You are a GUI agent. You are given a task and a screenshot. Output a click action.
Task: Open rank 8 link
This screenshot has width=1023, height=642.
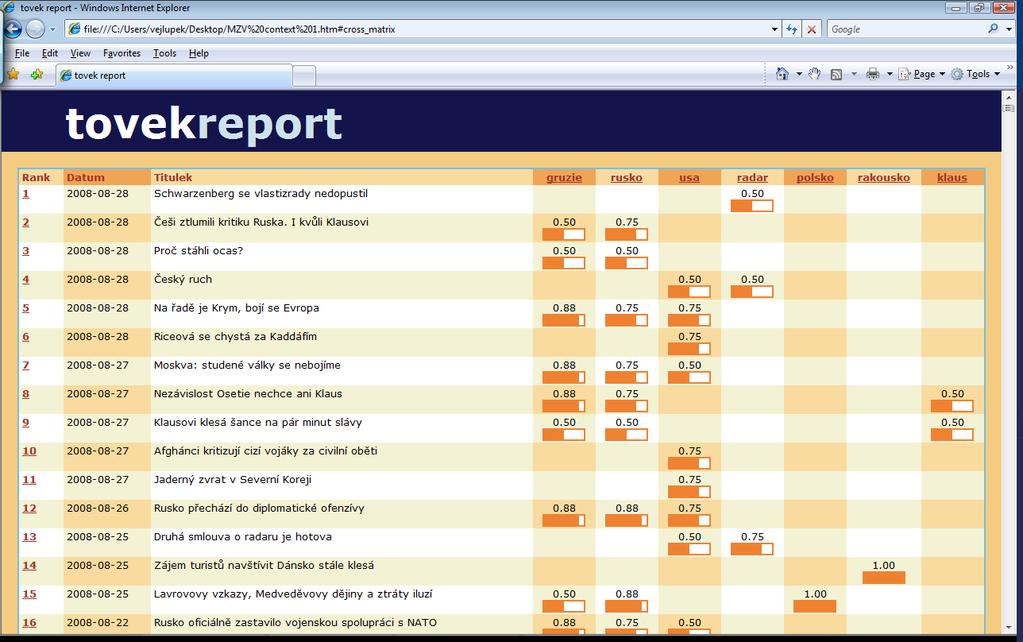tap(25, 394)
